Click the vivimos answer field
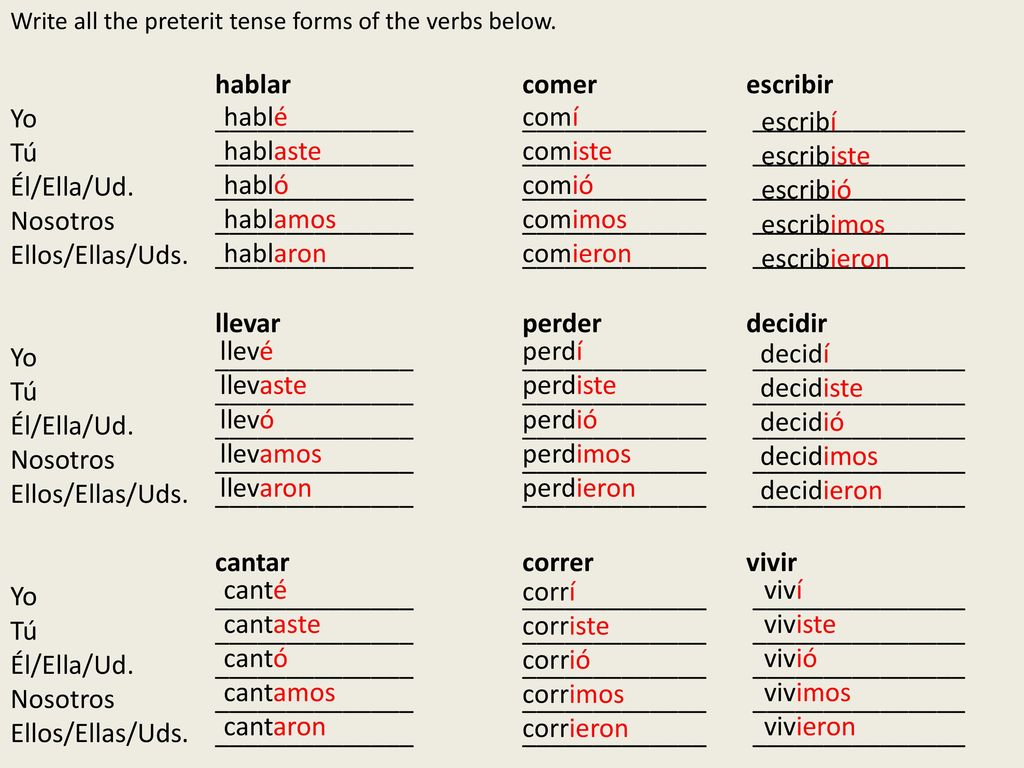The width and height of the screenshot is (1024, 768). pos(858,694)
